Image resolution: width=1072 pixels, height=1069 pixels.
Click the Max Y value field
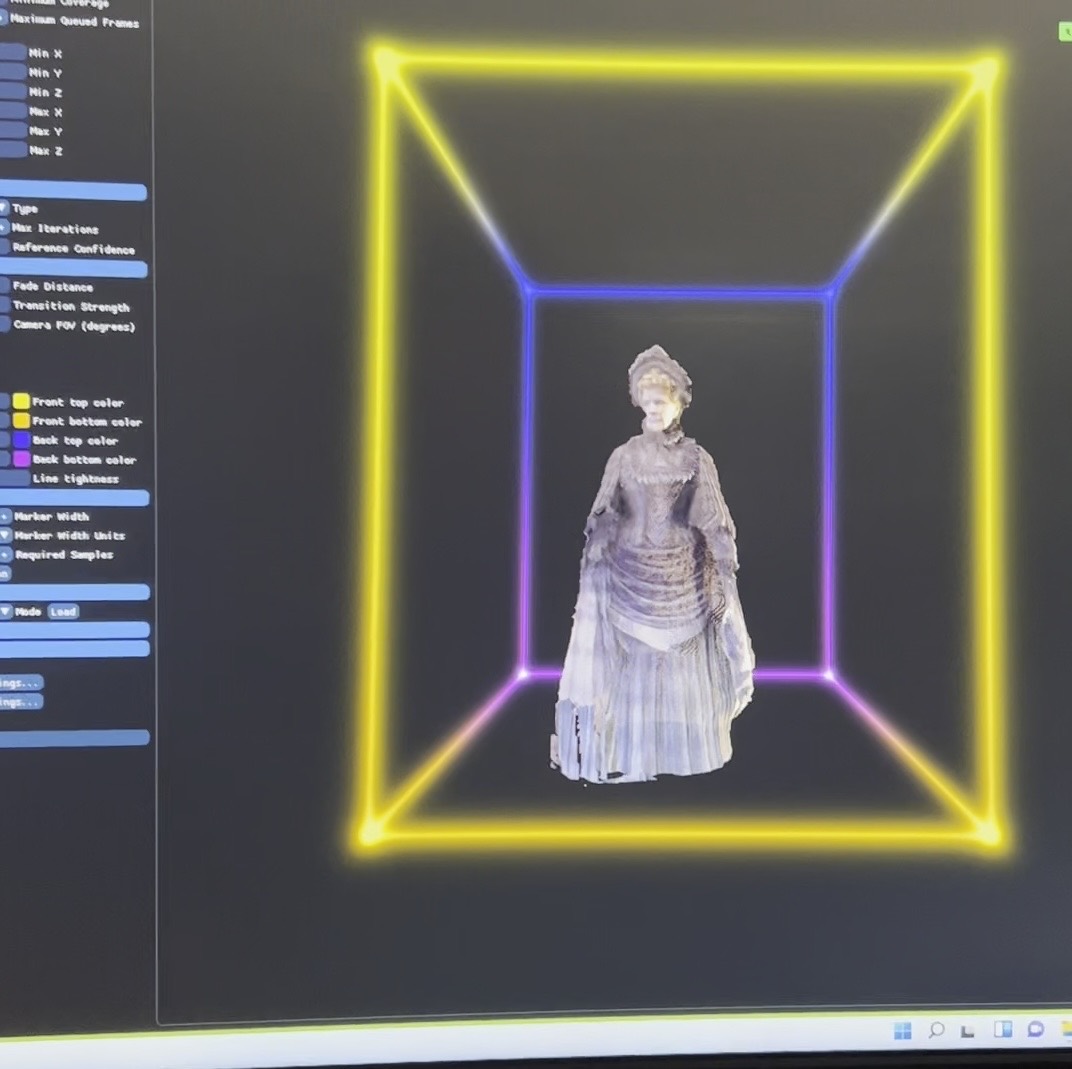tap(12, 130)
